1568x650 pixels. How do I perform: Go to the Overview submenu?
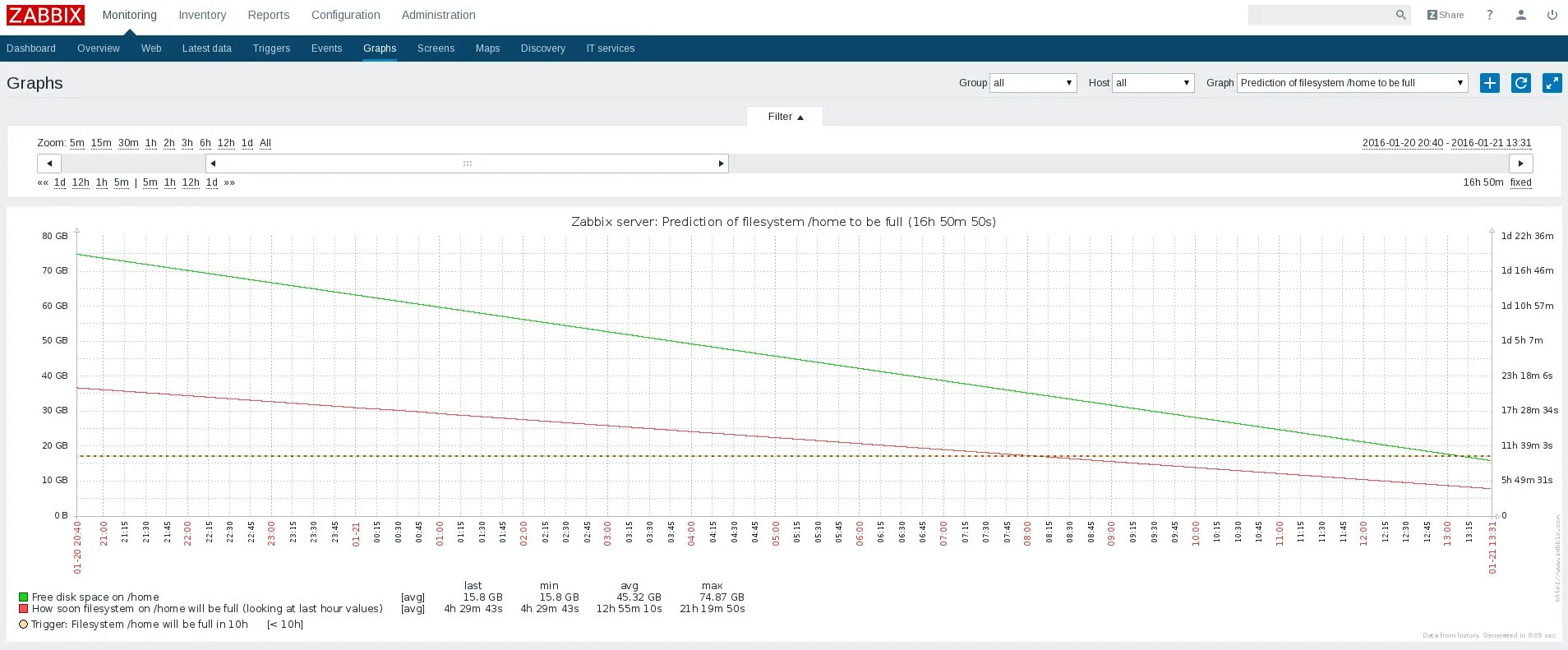(x=99, y=48)
